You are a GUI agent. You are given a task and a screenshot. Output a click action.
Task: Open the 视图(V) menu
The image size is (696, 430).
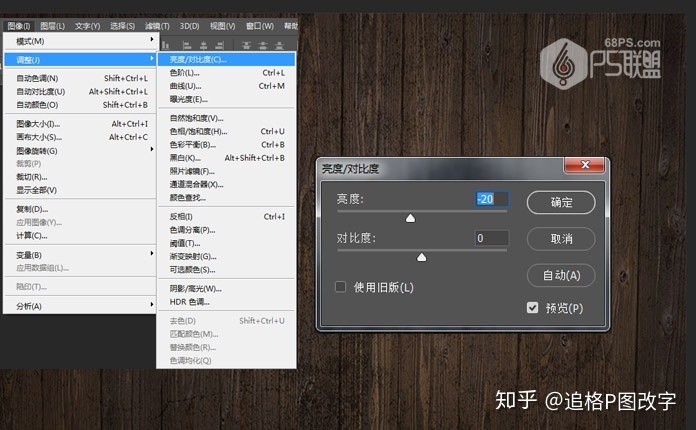coord(222,26)
